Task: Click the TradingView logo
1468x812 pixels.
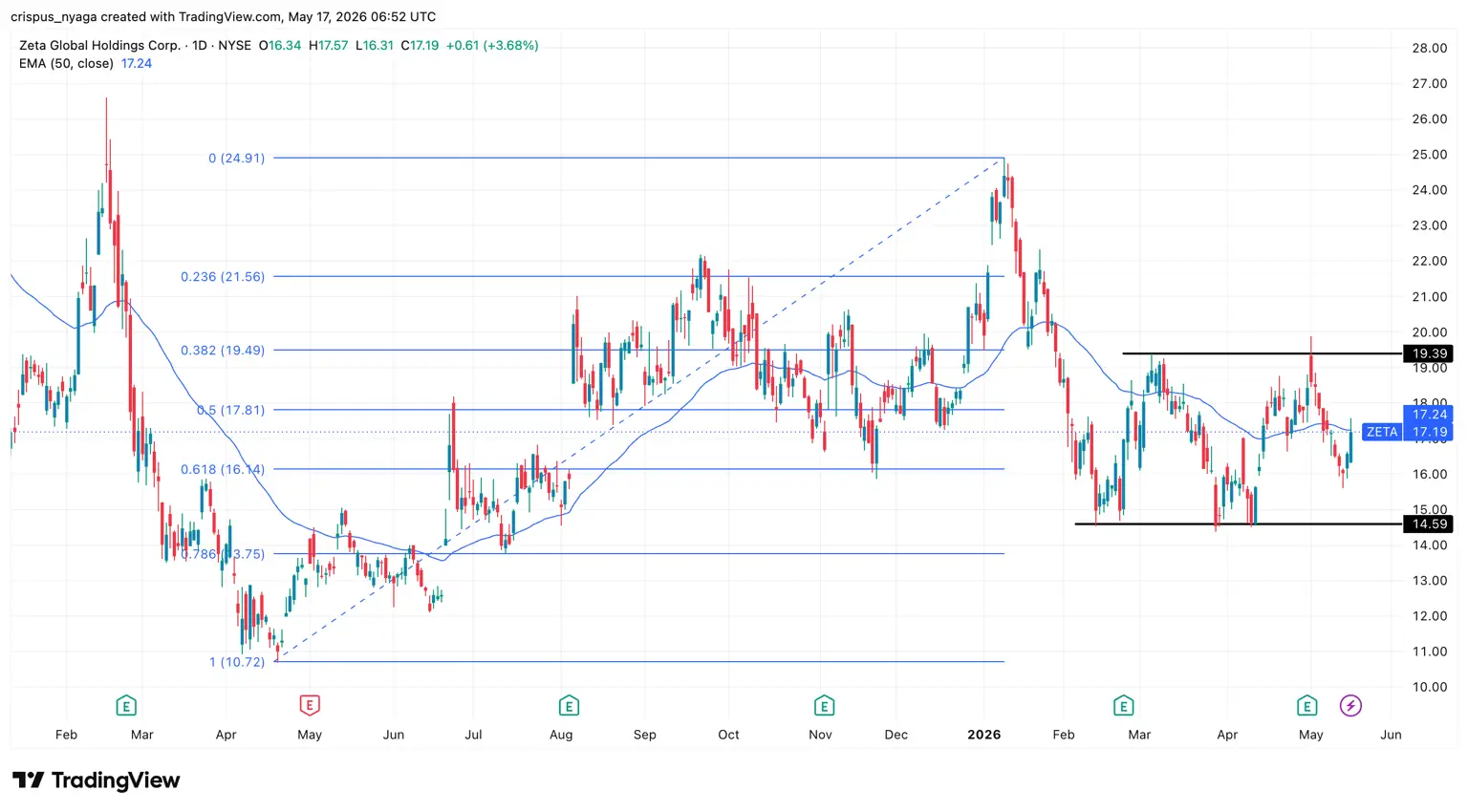Action: [96, 780]
